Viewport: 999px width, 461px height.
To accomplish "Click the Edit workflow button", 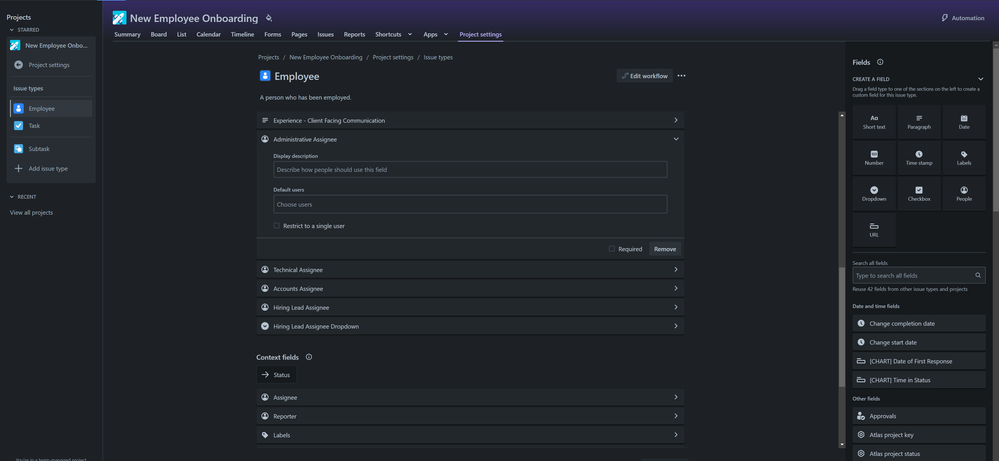I will click(644, 76).
